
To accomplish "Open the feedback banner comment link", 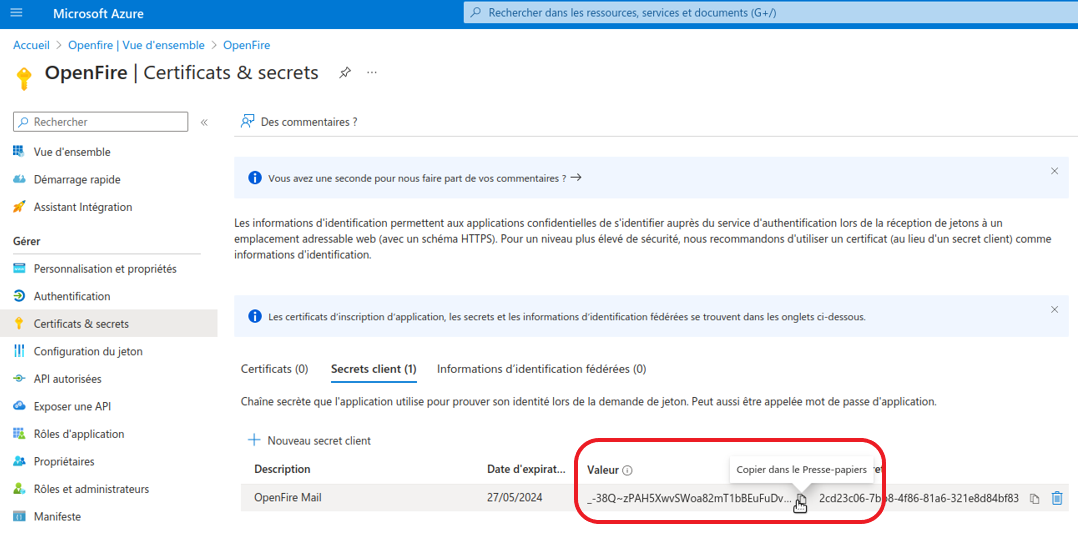I will click(425, 177).
